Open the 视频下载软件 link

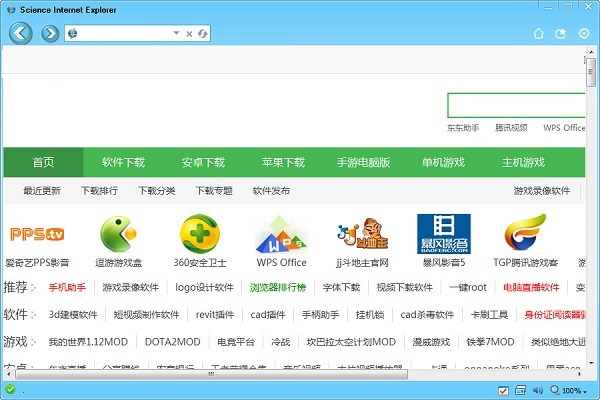[x=404, y=287]
